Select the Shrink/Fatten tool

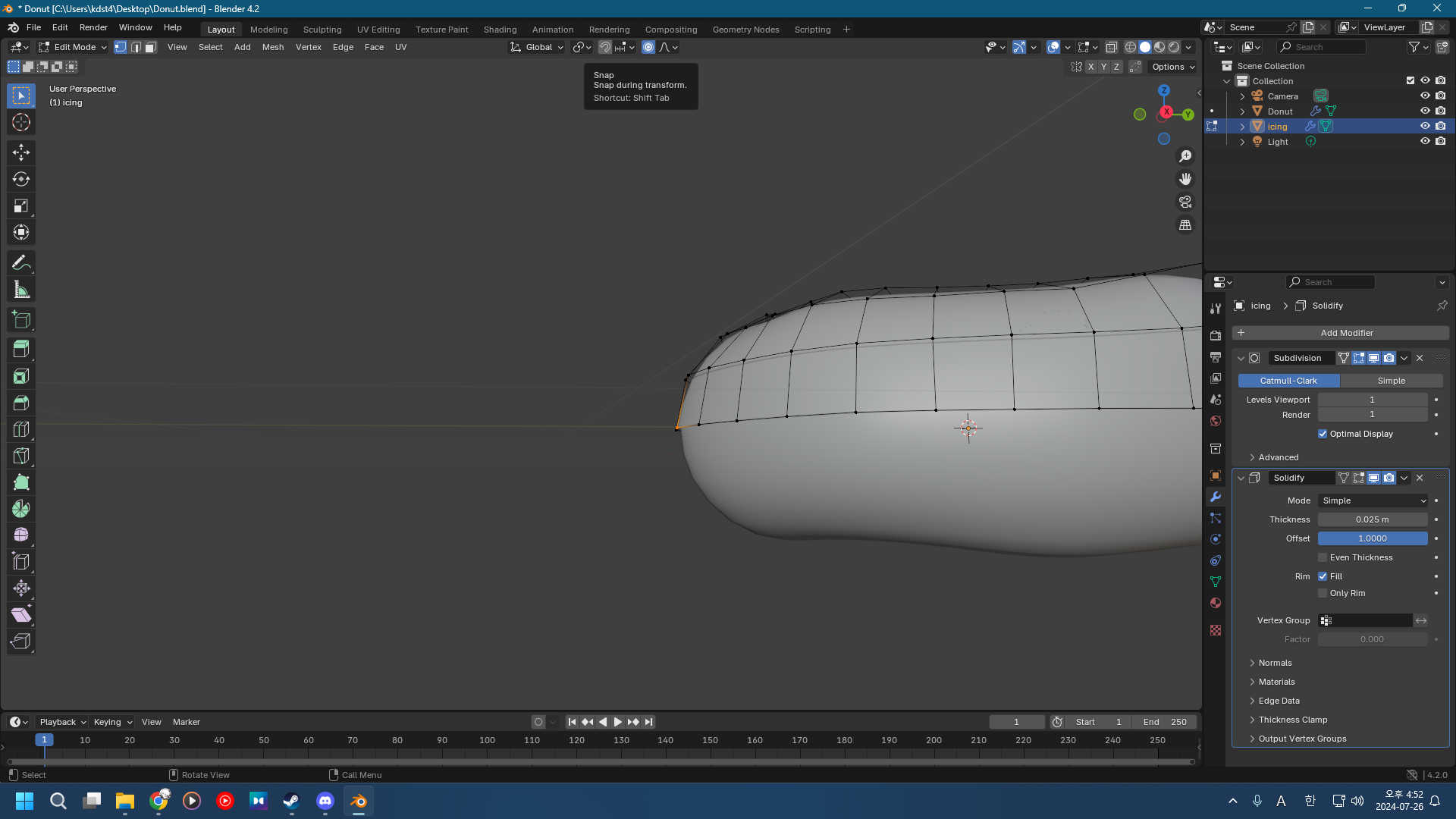click(x=21, y=588)
